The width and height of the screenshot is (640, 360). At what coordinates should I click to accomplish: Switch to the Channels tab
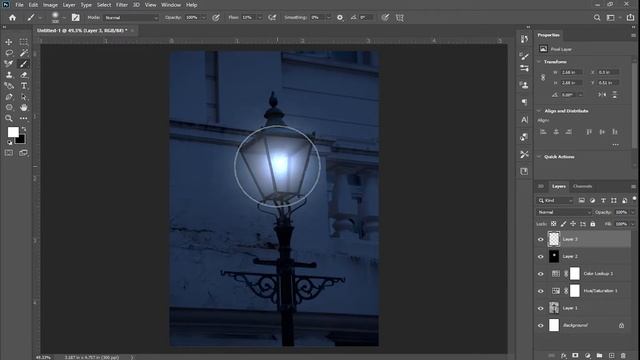click(x=582, y=187)
